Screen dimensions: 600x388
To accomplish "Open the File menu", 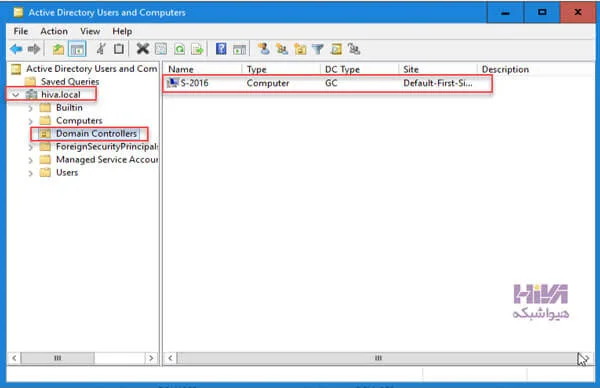I will tap(21, 31).
